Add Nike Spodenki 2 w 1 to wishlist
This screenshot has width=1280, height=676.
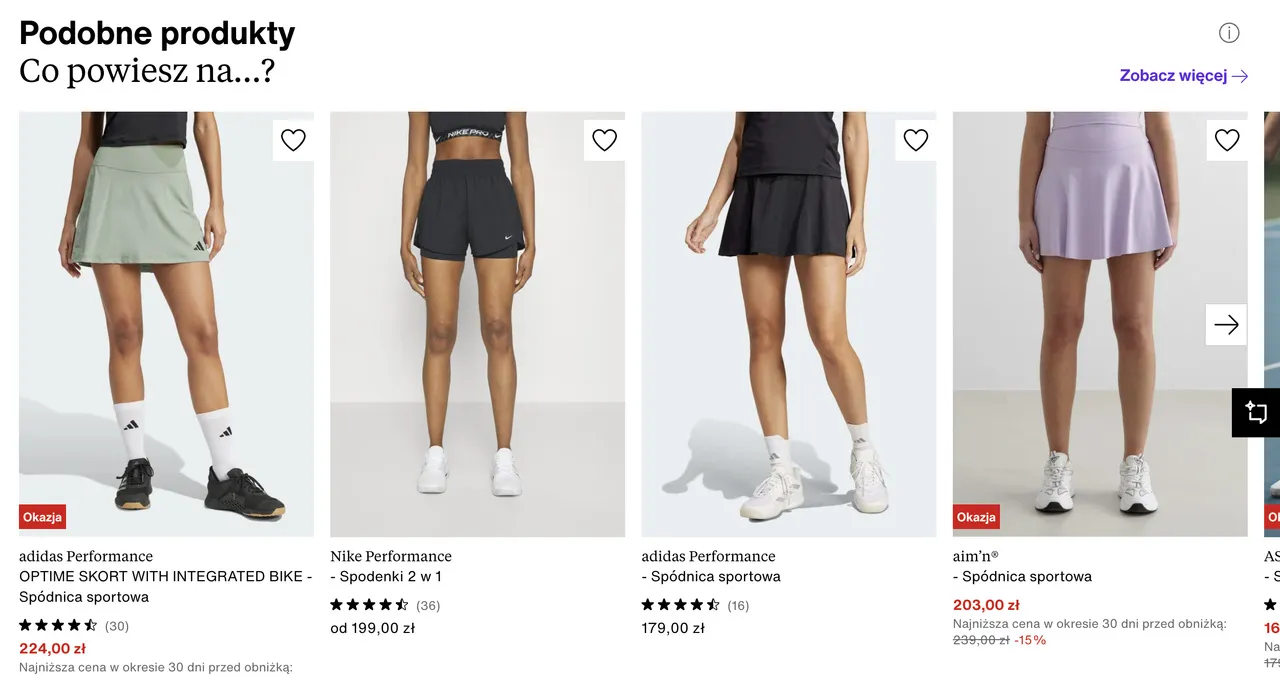click(x=604, y=141)
